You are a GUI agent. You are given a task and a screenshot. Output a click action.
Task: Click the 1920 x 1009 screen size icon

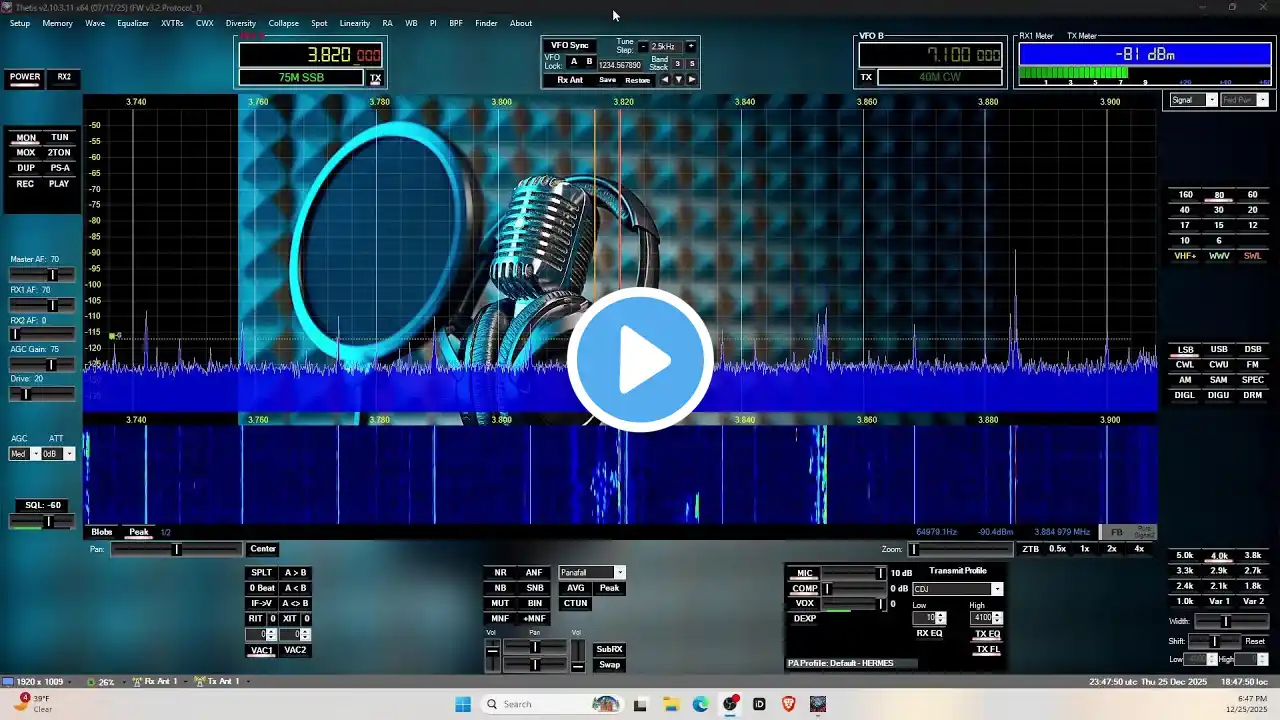pyautogui.click(x=8, y=681)
